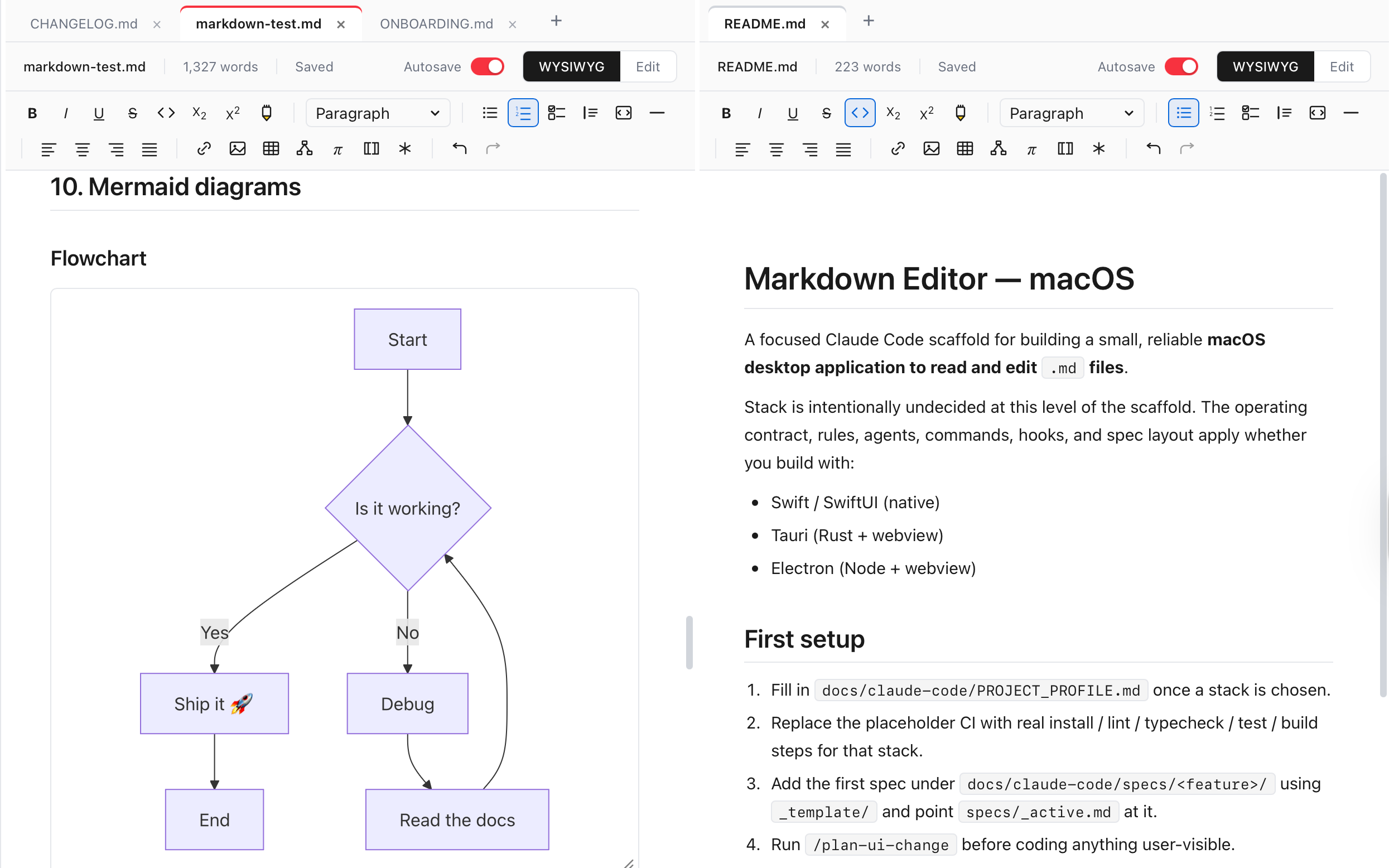Insert columns layout in markdown-test.md pane
This screenshot has height=868, width=1389.
point(372,150)
